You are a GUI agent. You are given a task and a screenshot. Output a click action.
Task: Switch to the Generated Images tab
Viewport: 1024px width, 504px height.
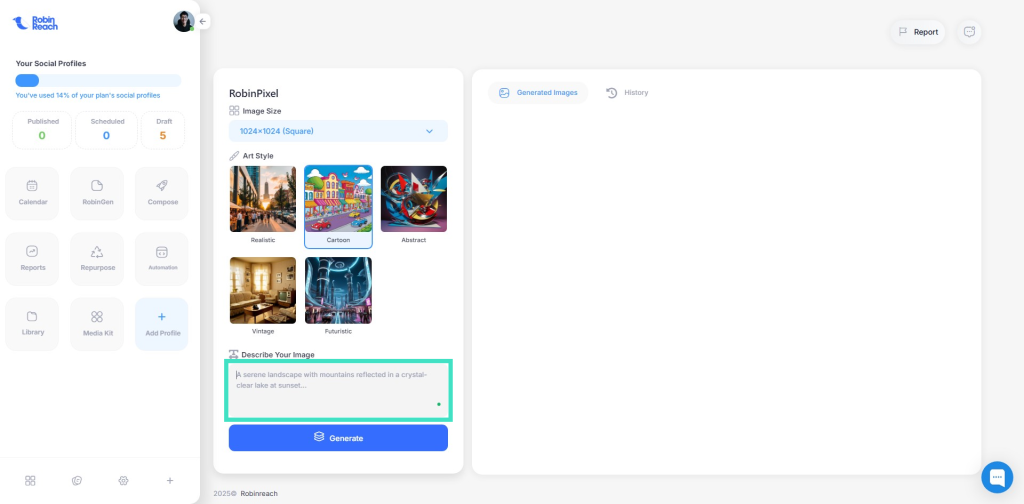538,93
